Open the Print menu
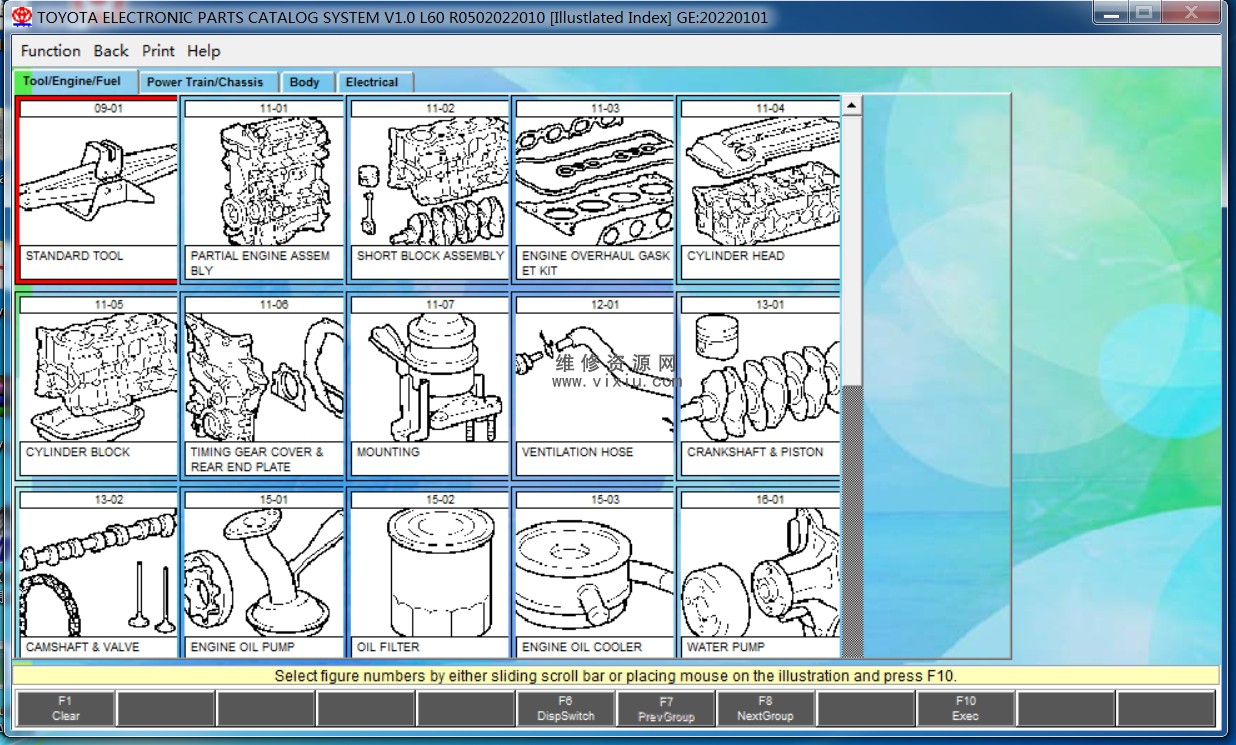The height and width of the screenshot is (745, 1236). [x=158, y=51]
